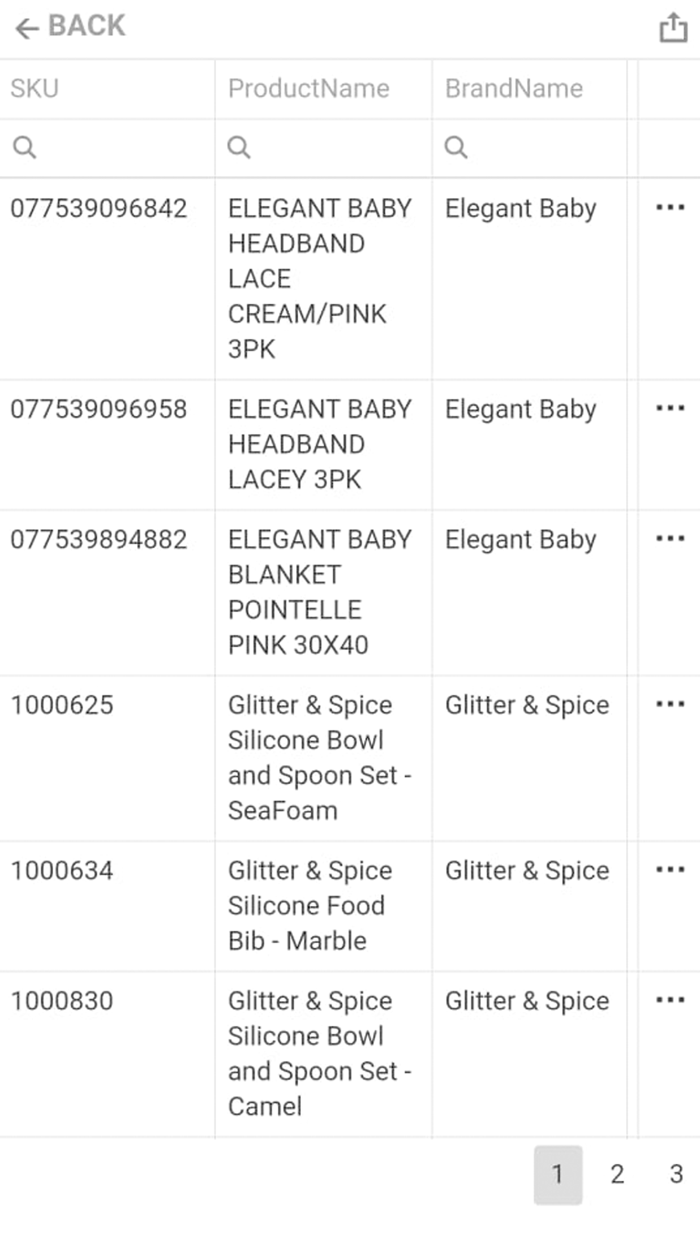
Task: Open the ellipsis menu for SKU 077539096842
Action: click(x=668, y=207)
